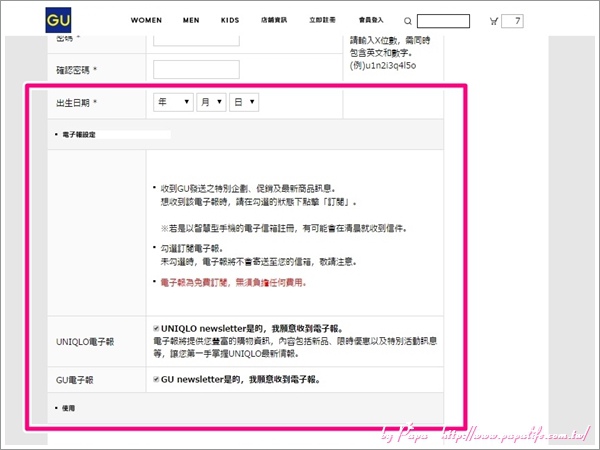The height and width of the screenshot is (450, 600).
Task: Expand the 日 birth day dropdown
Action: click(x=244, y=102)
